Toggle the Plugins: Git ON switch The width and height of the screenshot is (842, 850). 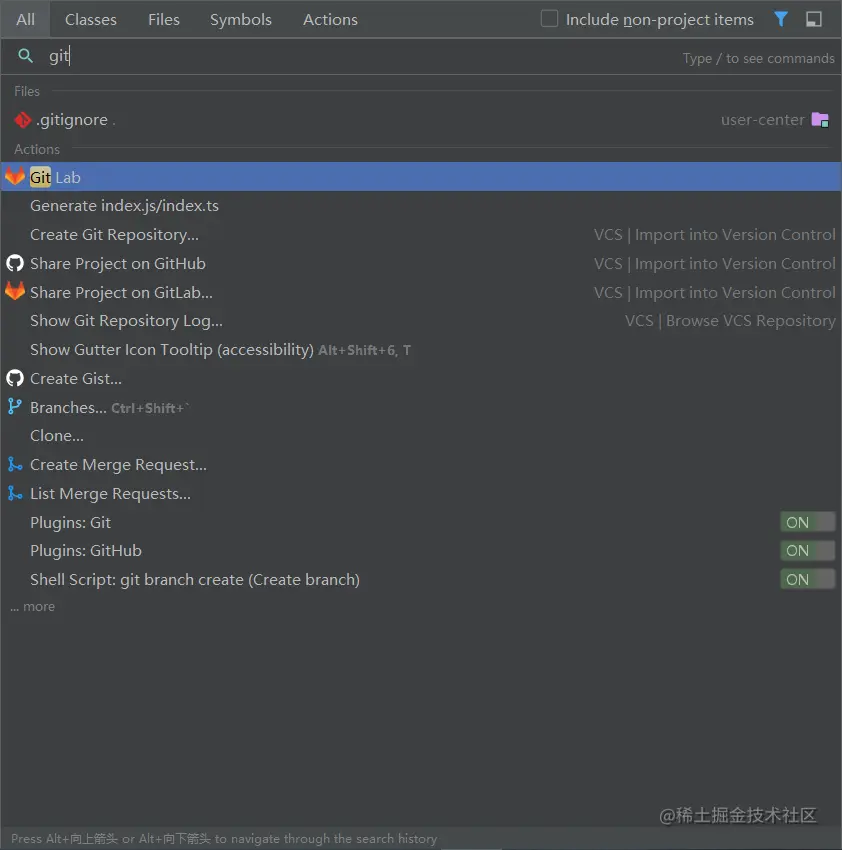(807, 522)
